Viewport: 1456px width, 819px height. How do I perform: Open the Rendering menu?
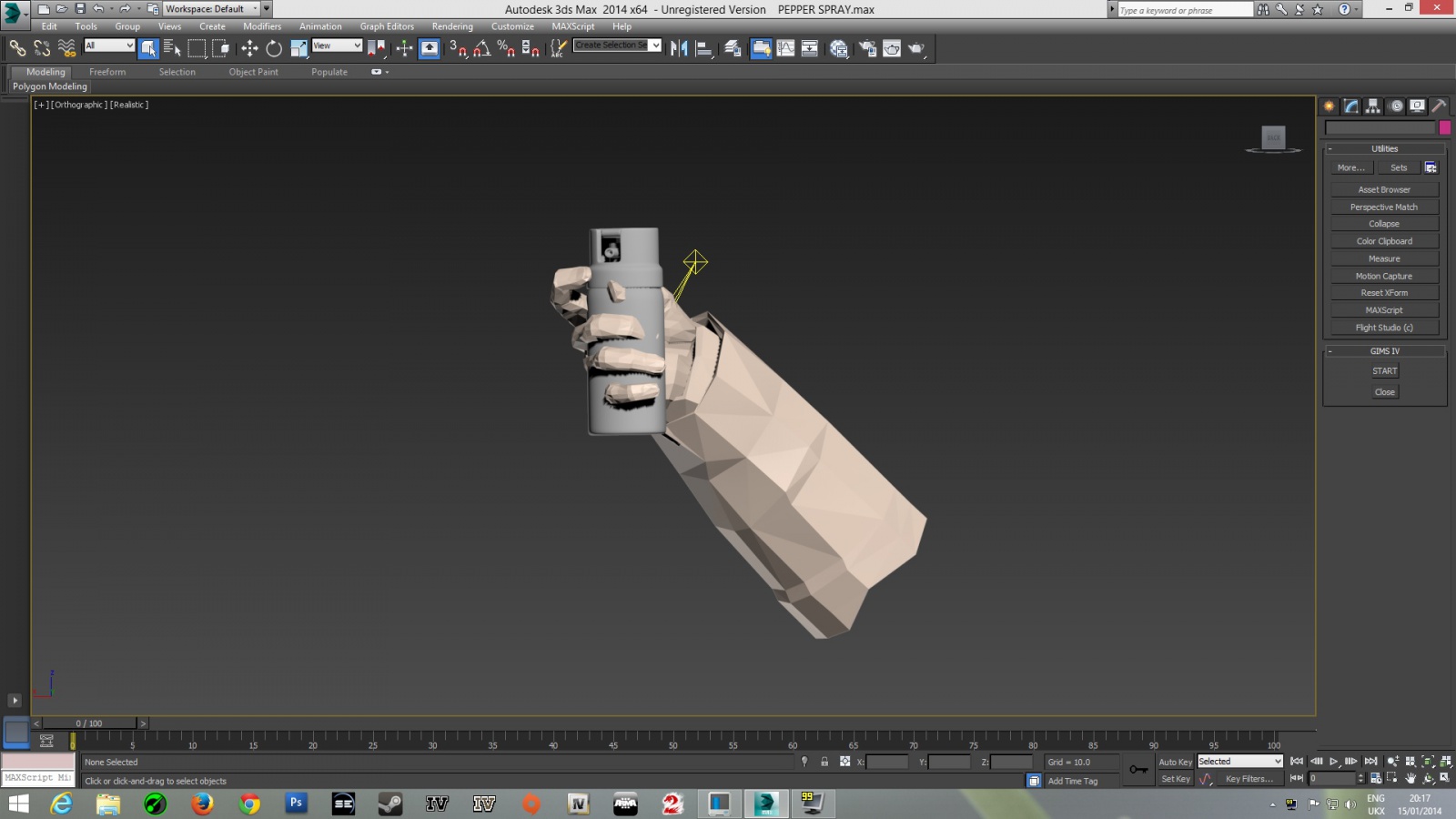[452, 26]
